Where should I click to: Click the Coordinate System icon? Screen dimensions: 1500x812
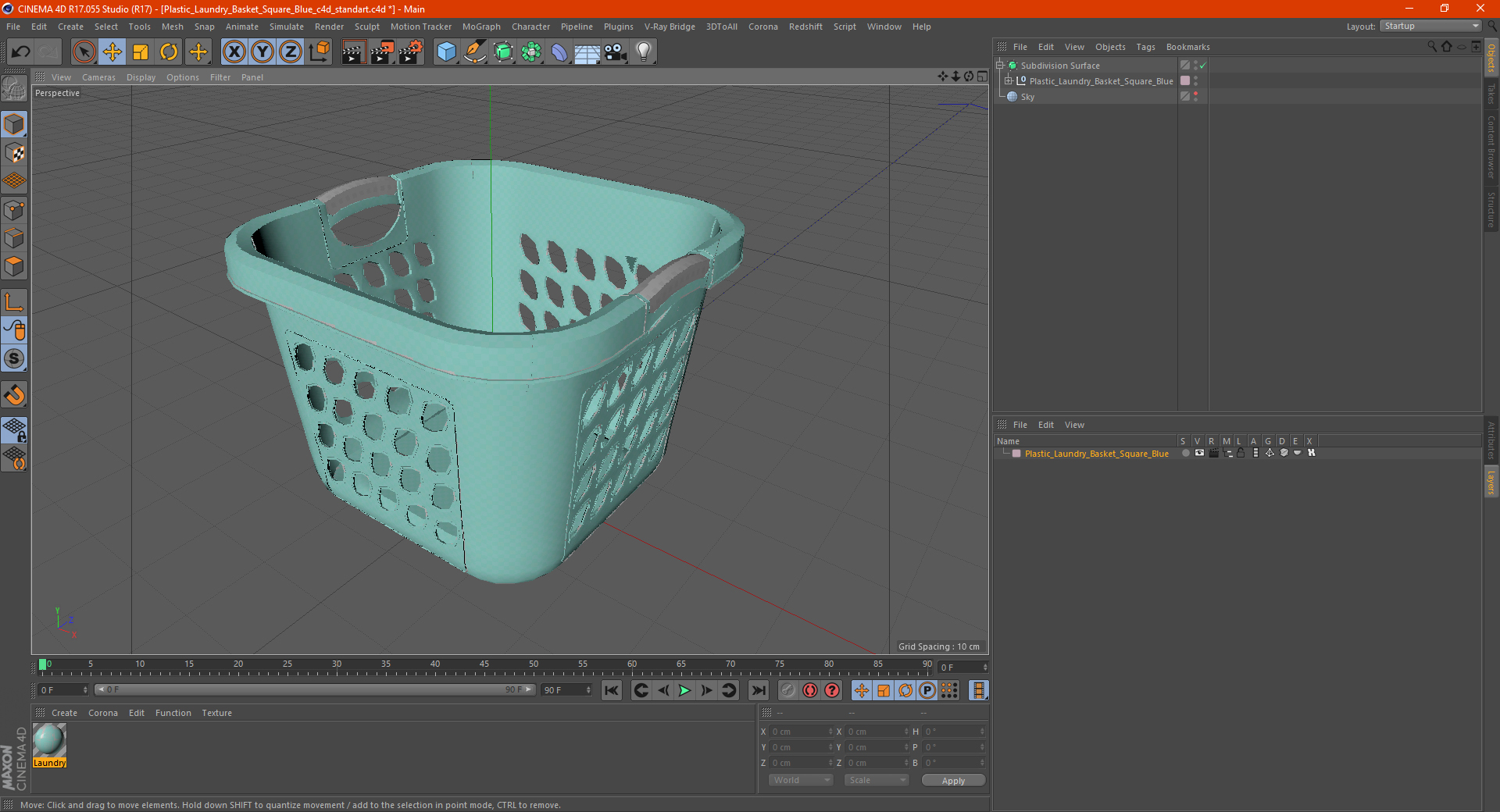(319, 52)
